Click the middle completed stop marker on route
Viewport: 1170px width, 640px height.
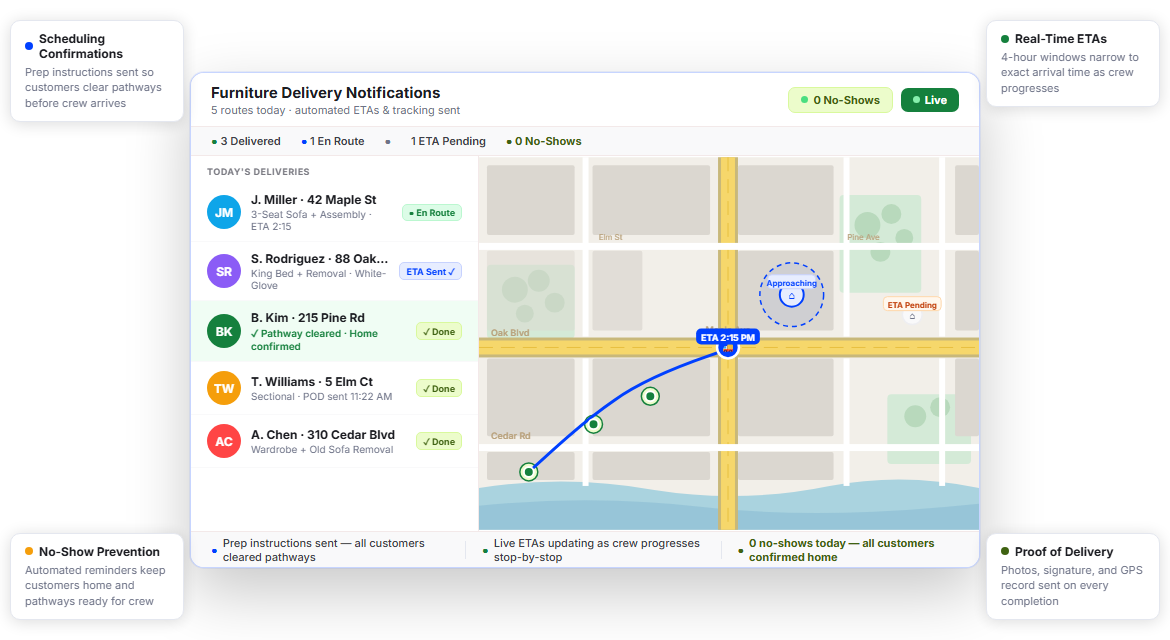point(593,424)
